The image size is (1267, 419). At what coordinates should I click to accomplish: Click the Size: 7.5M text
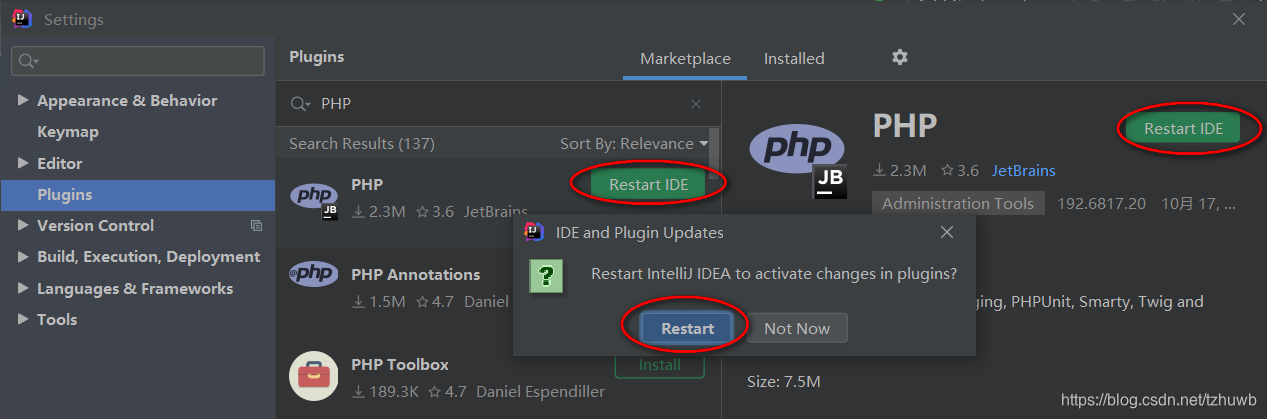tap(784, 382)
